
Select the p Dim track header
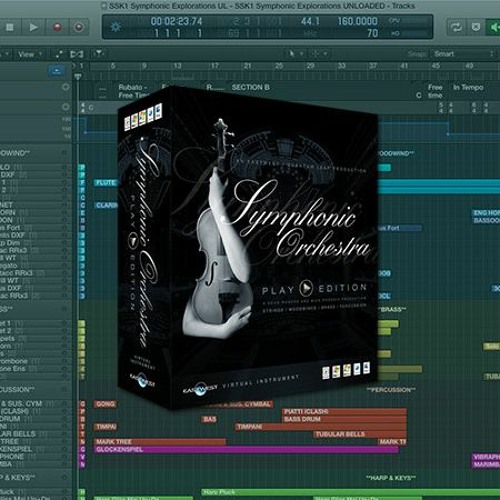pyautogui.click(x=36, y=243)
